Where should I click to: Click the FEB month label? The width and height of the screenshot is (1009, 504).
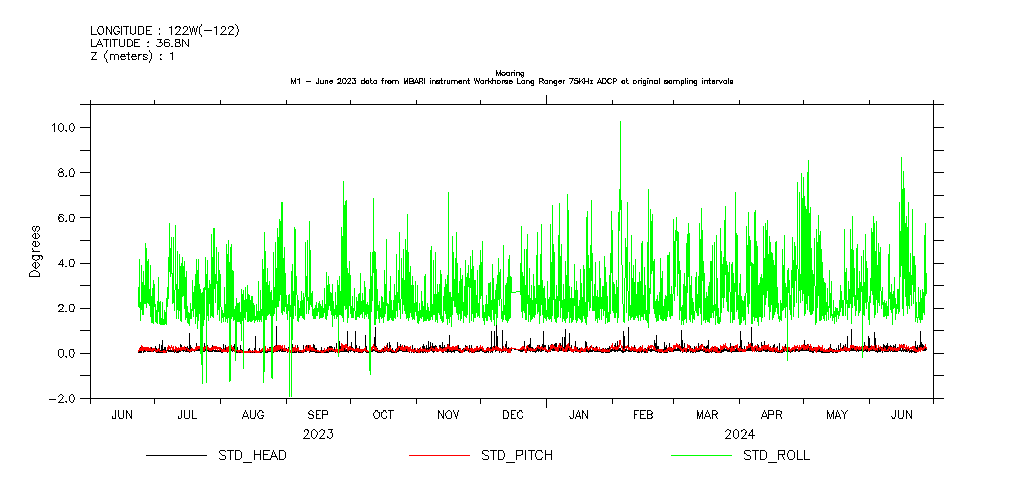643,415
